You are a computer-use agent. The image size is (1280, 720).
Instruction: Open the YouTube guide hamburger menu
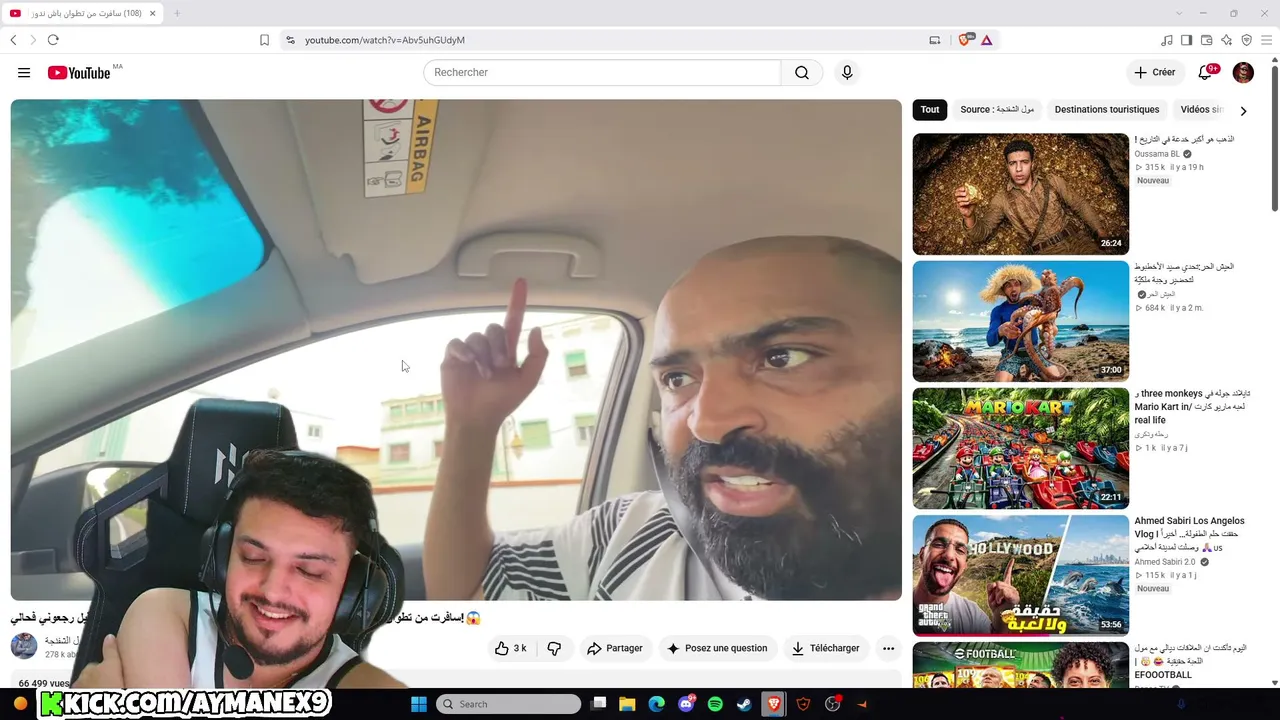click(x=24, y=72)
